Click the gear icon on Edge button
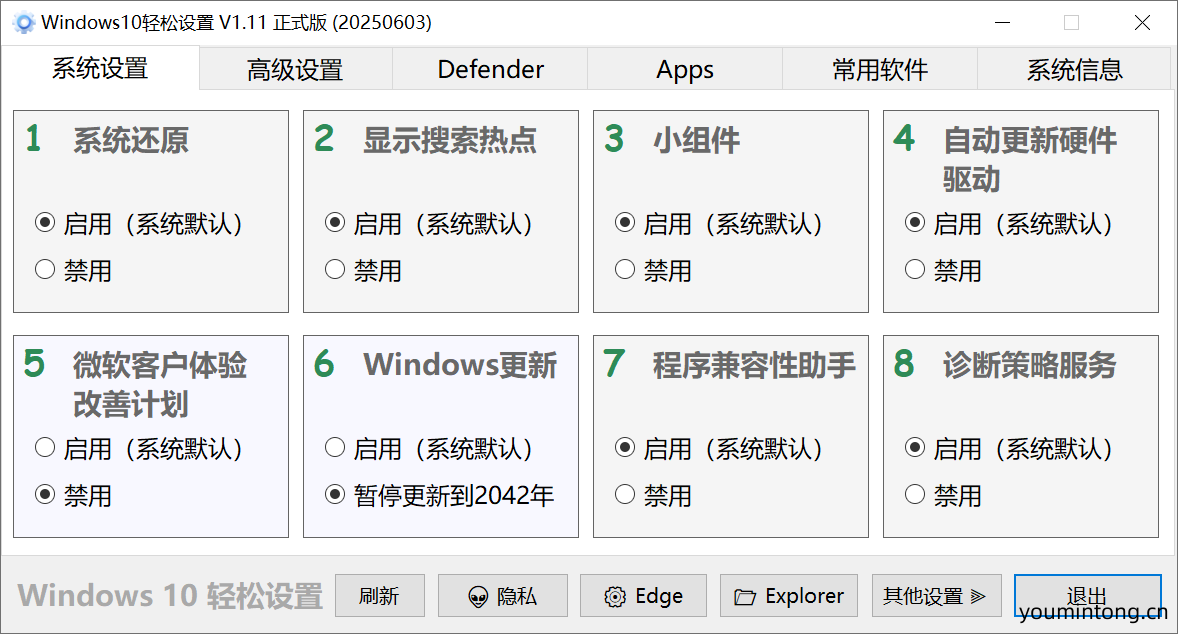The height and width of the screenshot is (634, 1178). [615, 597]
